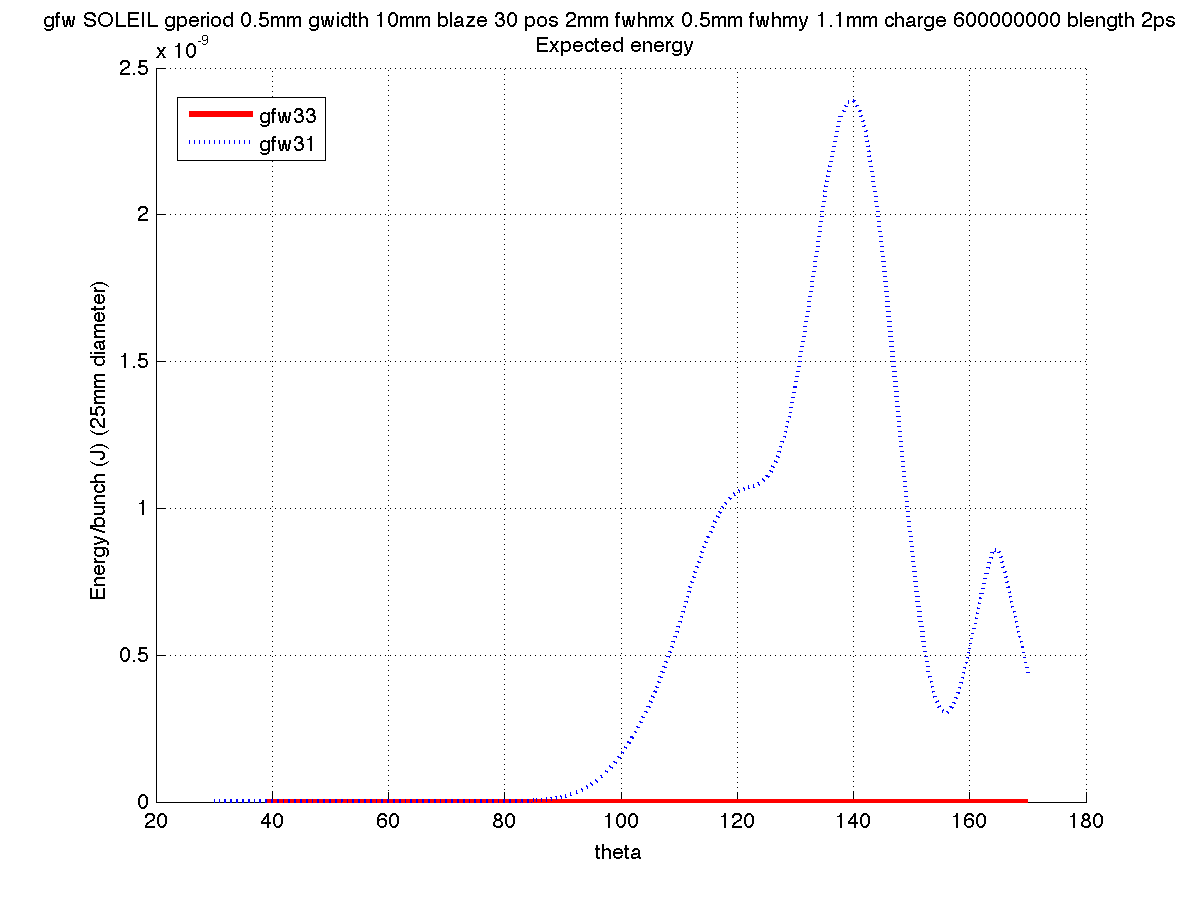Viewport: 1200px width, 901px height.
Task: Click the x-axis tick label 160
Action: point(970,822)
